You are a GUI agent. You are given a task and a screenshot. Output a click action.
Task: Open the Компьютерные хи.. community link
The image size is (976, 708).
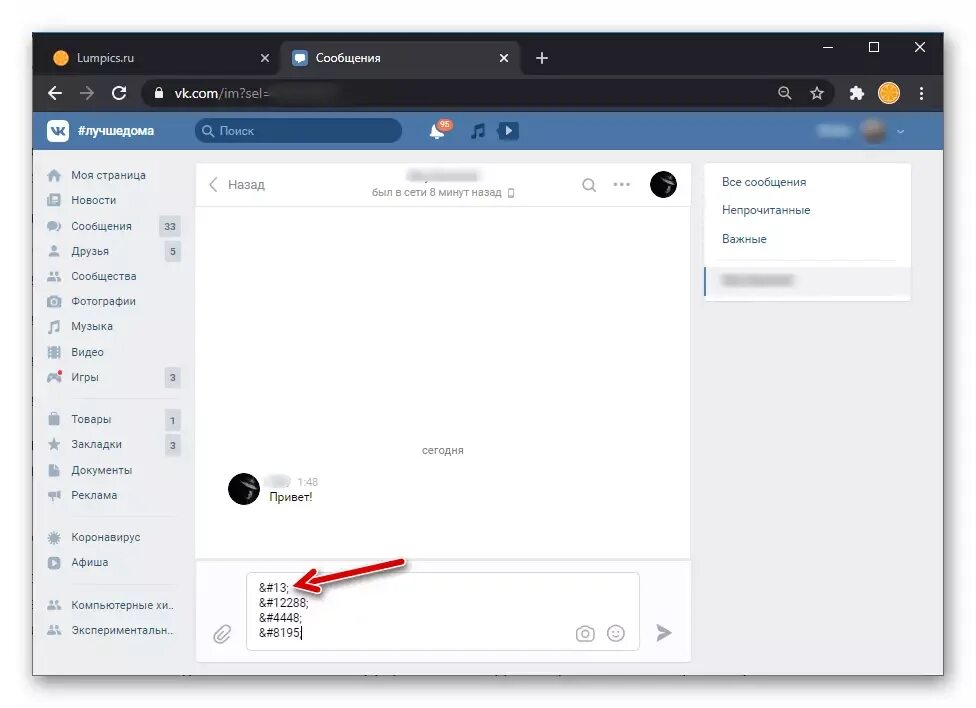point(123,605)
